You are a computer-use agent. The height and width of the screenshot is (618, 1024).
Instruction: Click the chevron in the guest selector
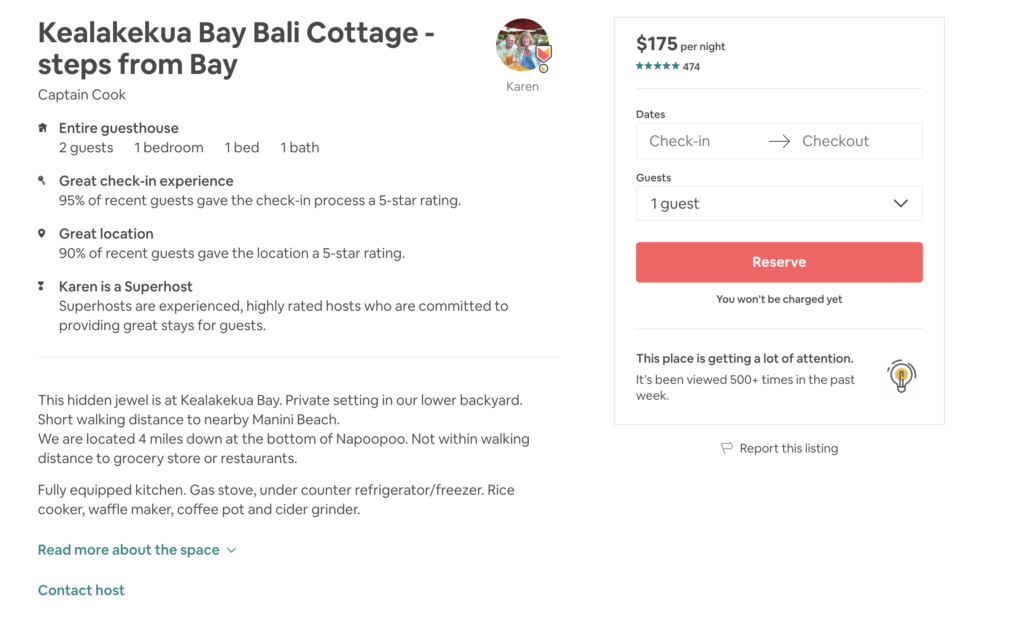coord(900,204)
